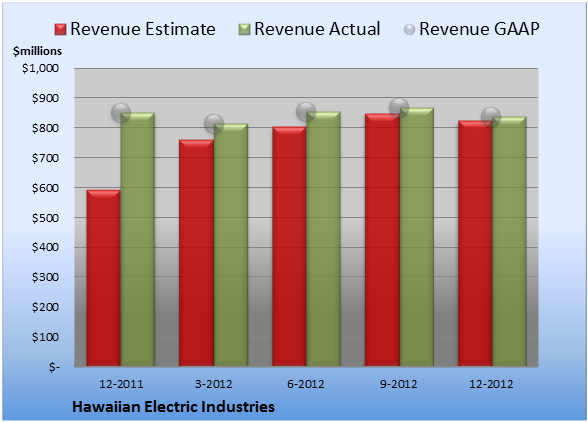Click the green Revenue Actual legend swatch
Image resolution: width=588 pixels, height=422 pixels.
pos(244,30)
